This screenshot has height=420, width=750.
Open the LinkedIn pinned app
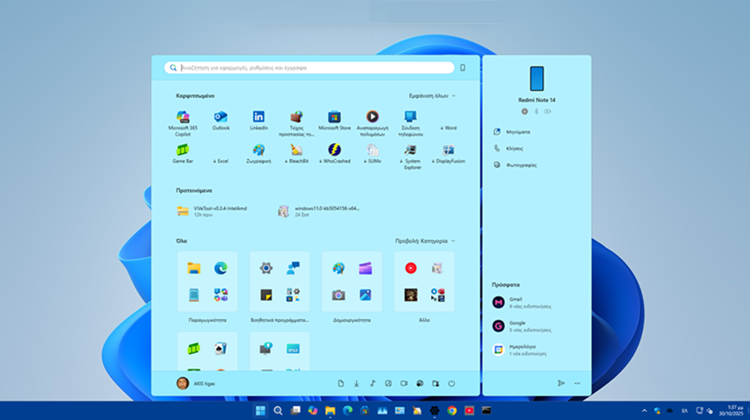[258, 121]
